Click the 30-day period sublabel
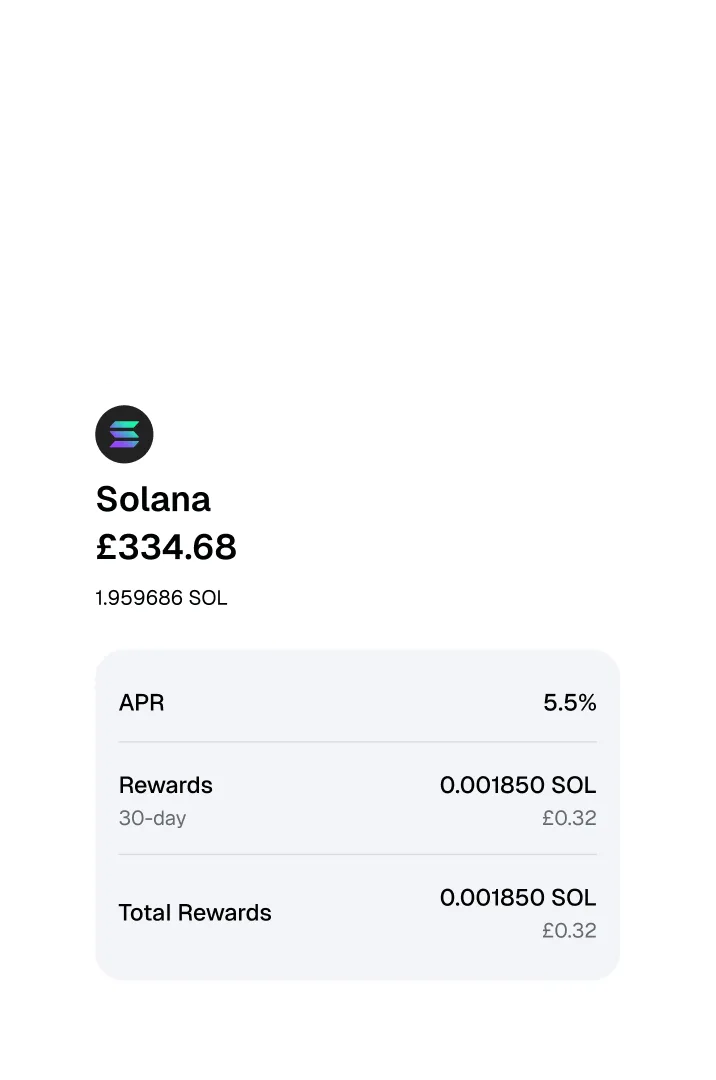This screenshot has width=716, height=1080. (x=152, y=818)
